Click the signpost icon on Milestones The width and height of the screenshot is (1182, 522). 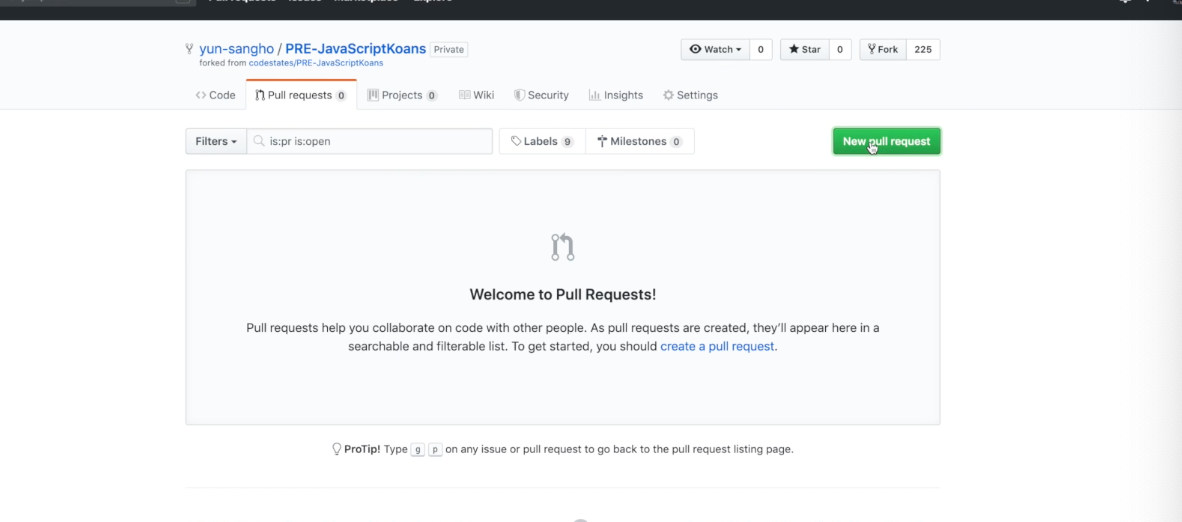coord(602,141)
